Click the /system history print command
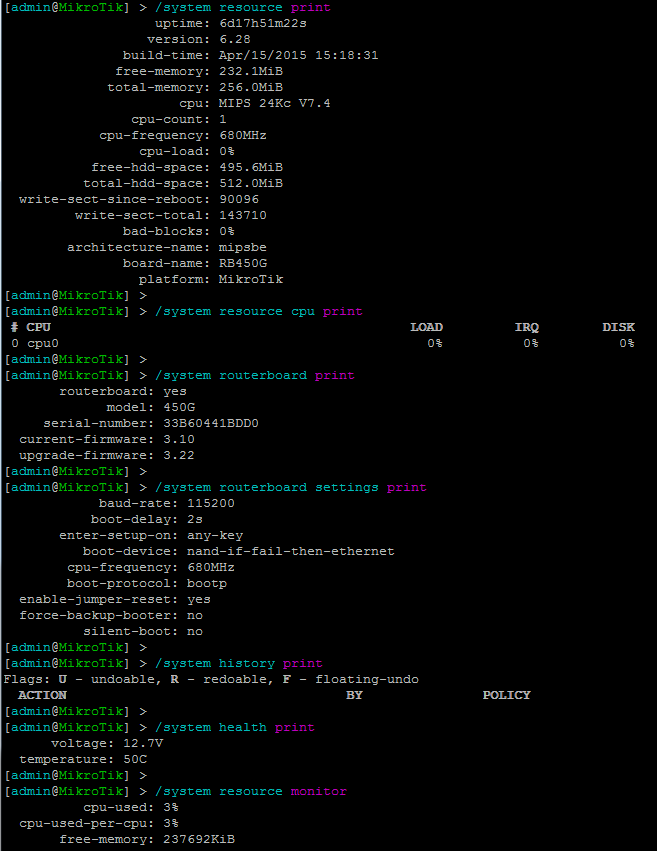The image size is (657, 851). (239, 663)
